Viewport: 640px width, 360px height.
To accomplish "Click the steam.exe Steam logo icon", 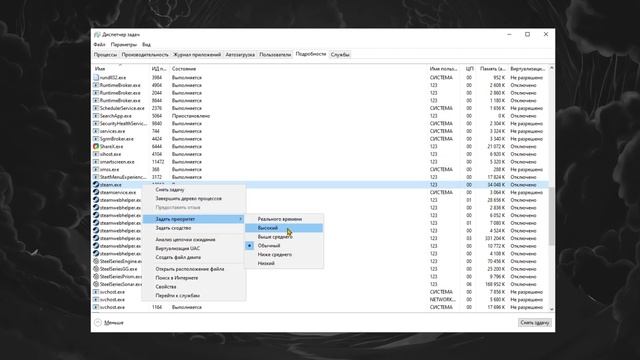I will [x=96, y=184].
